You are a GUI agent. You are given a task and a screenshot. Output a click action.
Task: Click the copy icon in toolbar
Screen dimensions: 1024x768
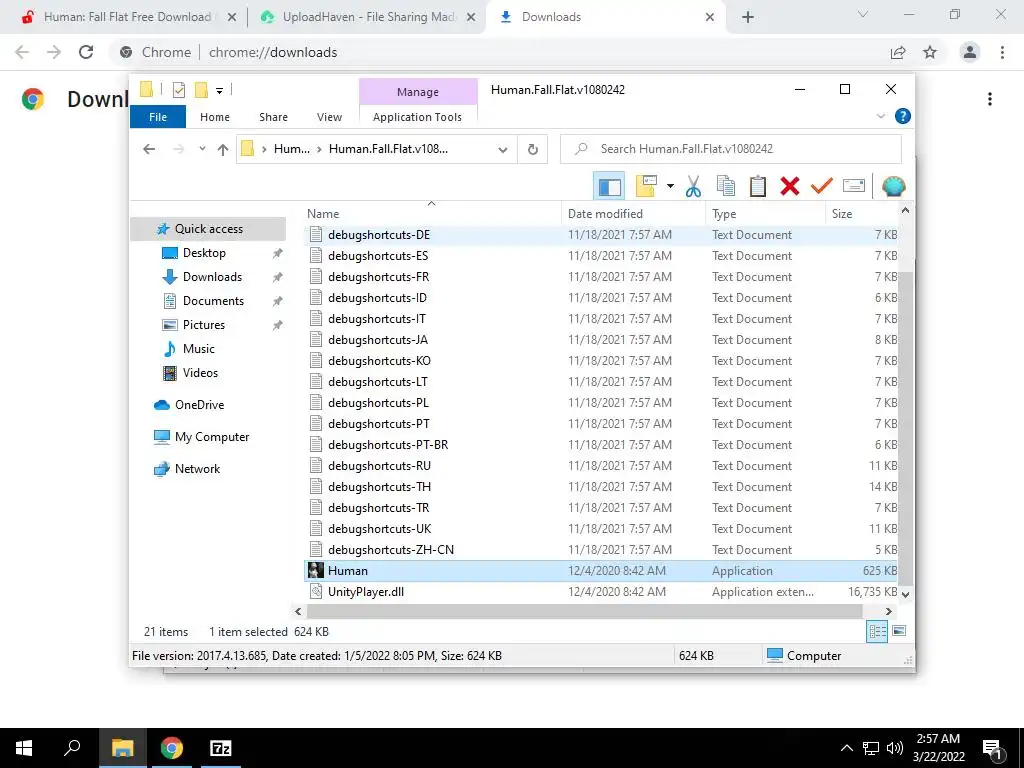[x=726, y=186]
